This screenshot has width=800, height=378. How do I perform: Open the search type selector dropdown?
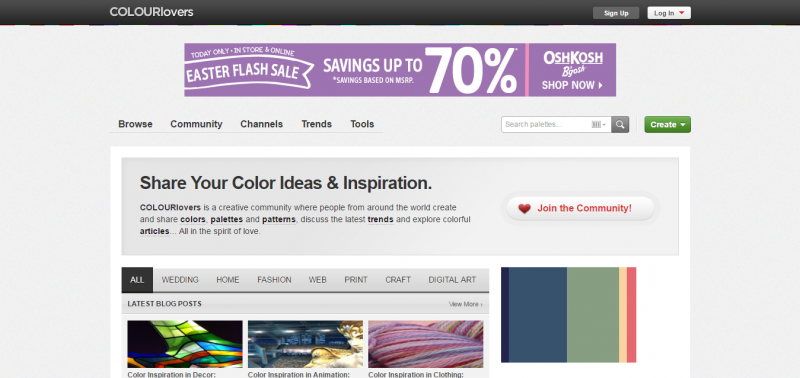tap(599, 124)
